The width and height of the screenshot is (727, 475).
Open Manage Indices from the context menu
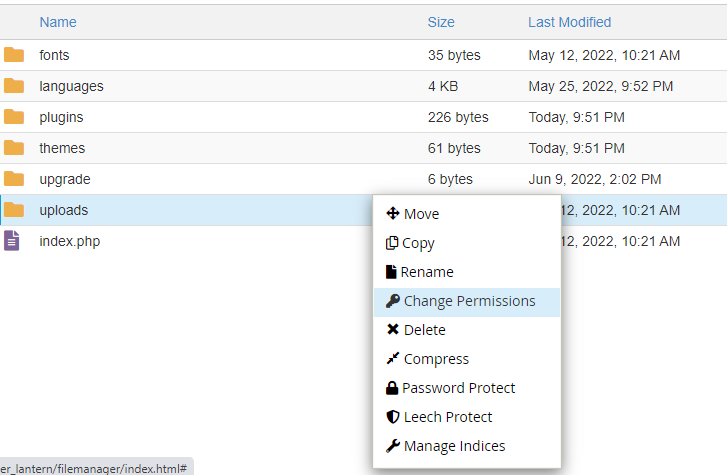(453, 446)
